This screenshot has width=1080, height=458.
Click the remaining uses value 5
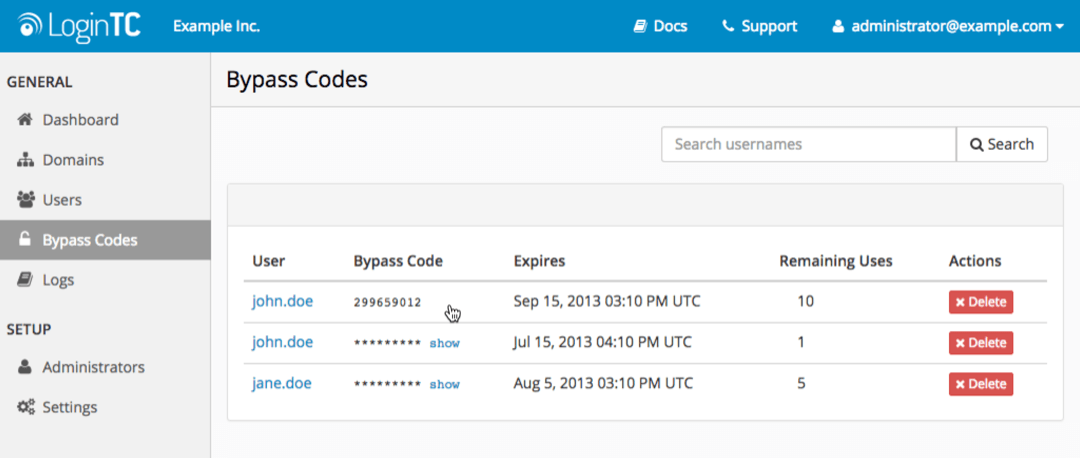(x=802, y=383)
